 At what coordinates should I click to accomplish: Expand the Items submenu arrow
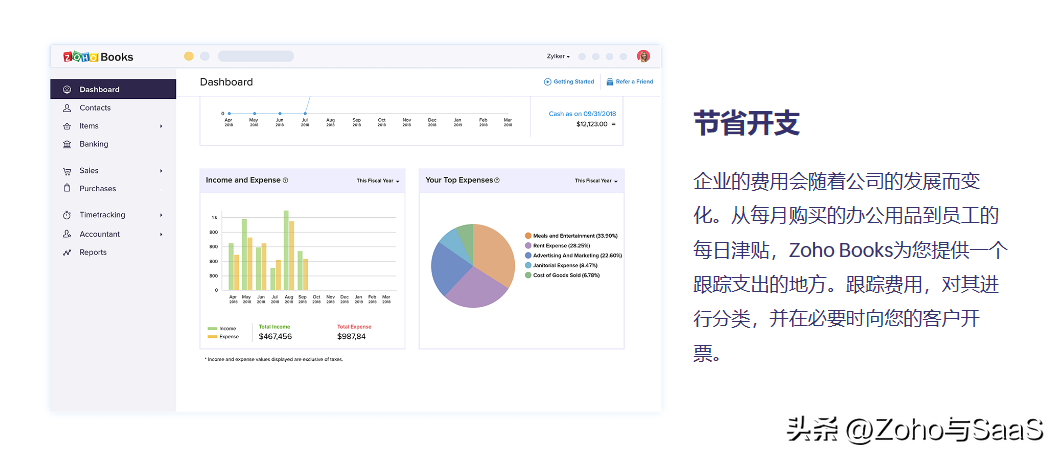point(161,126)
